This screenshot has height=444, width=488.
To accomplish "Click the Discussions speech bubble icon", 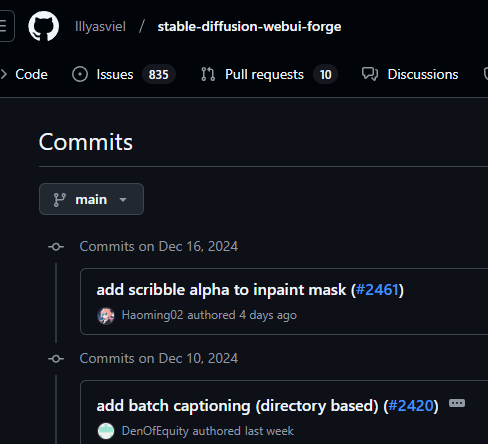I will click(x=370, y=74).
